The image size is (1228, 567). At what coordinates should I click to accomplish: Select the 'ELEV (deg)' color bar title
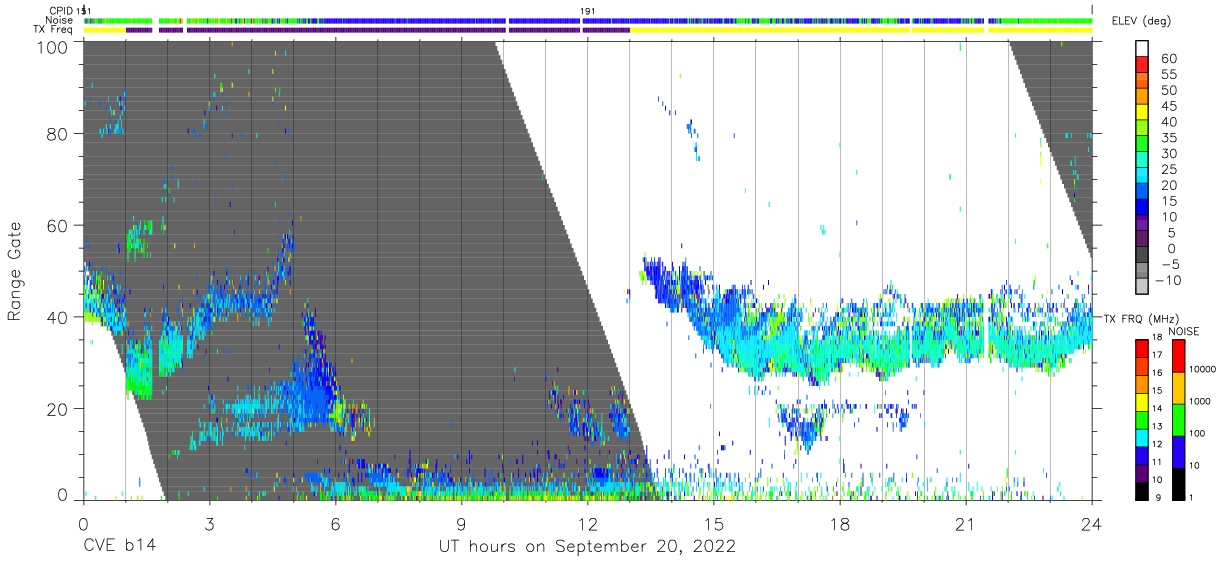click(1140, 21)
